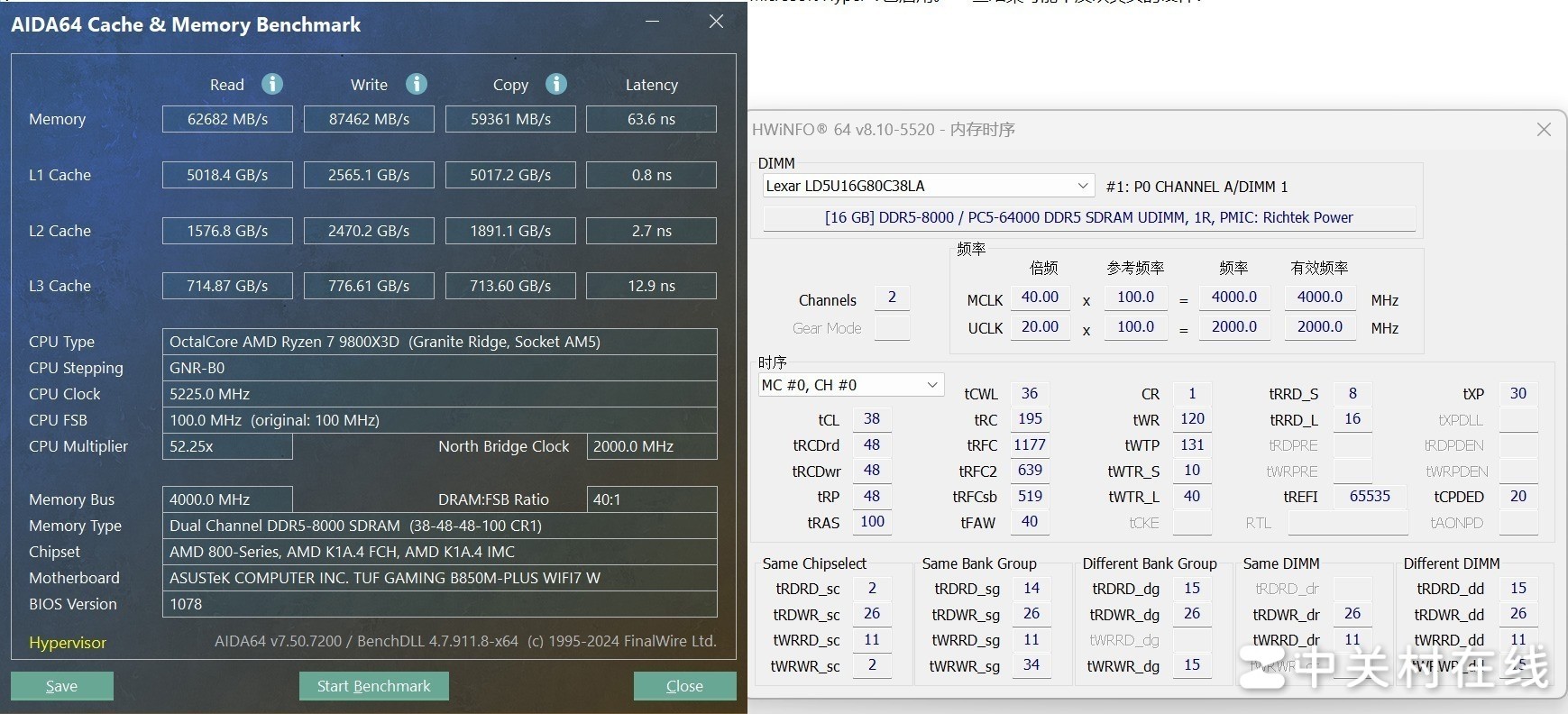This screenshot has height=714, width=1568.
Task: Select the Memory Read 62682 MB/s field
Action: 227,119
